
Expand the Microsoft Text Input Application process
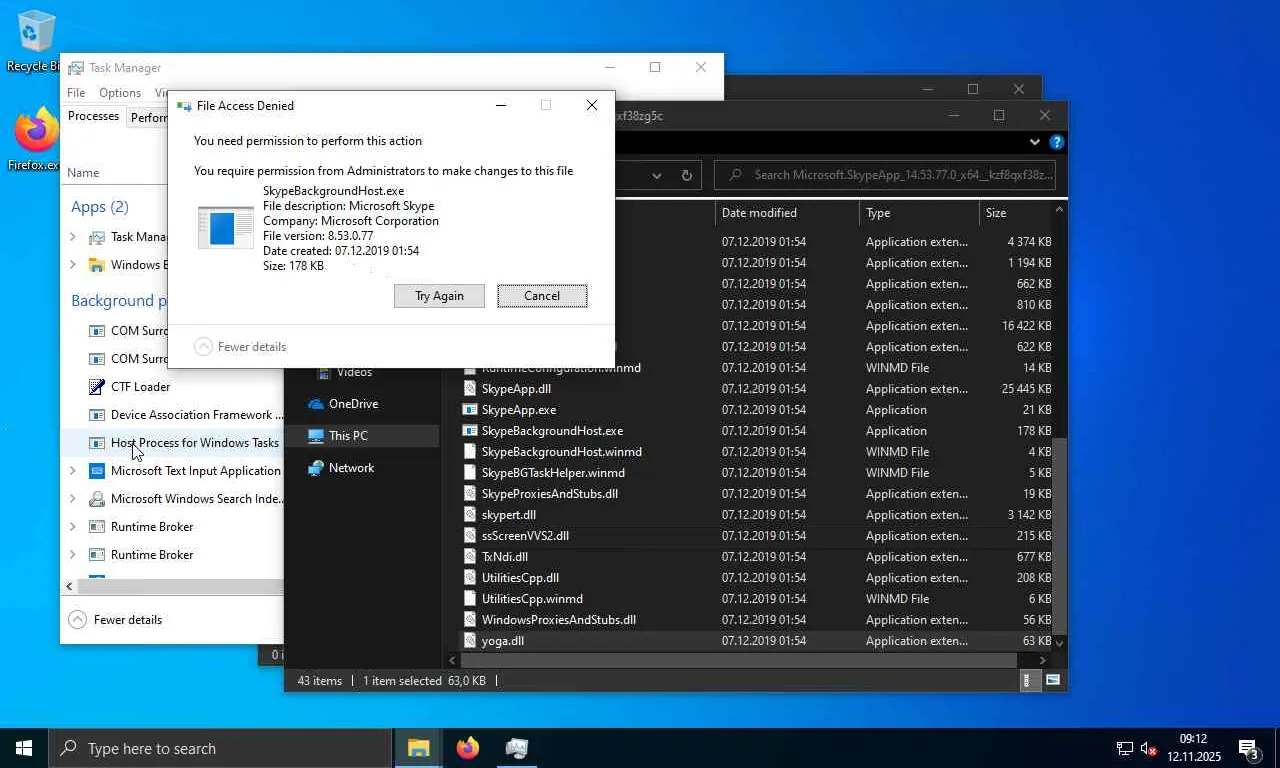[x=72, y=471]
